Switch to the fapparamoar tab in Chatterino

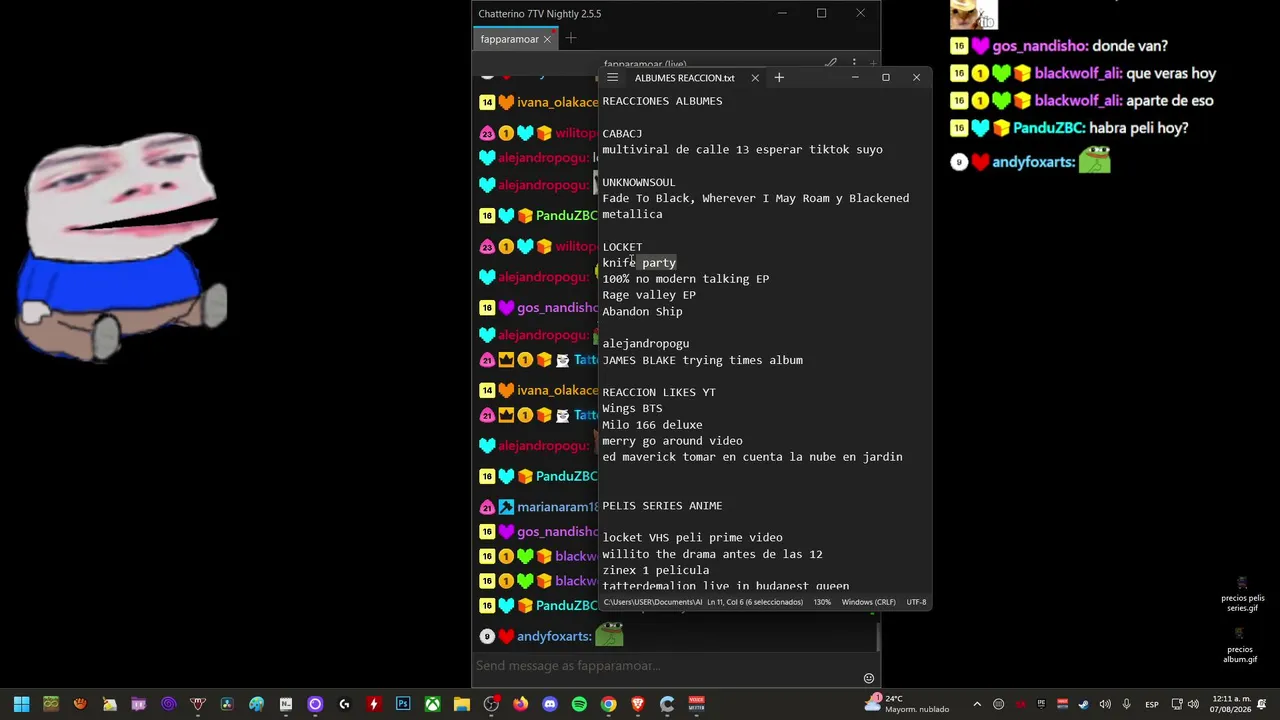[509, 39]
